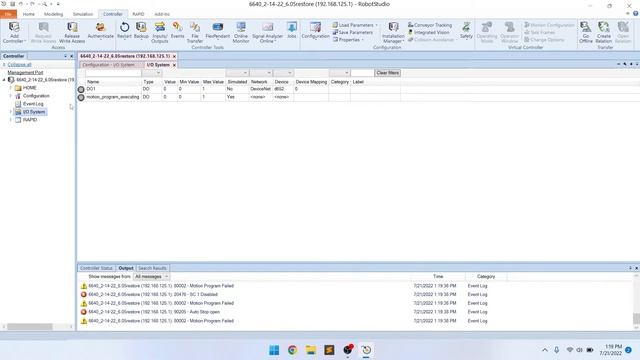
Task: Click the Time column header in Output
Action: point(438,276)
